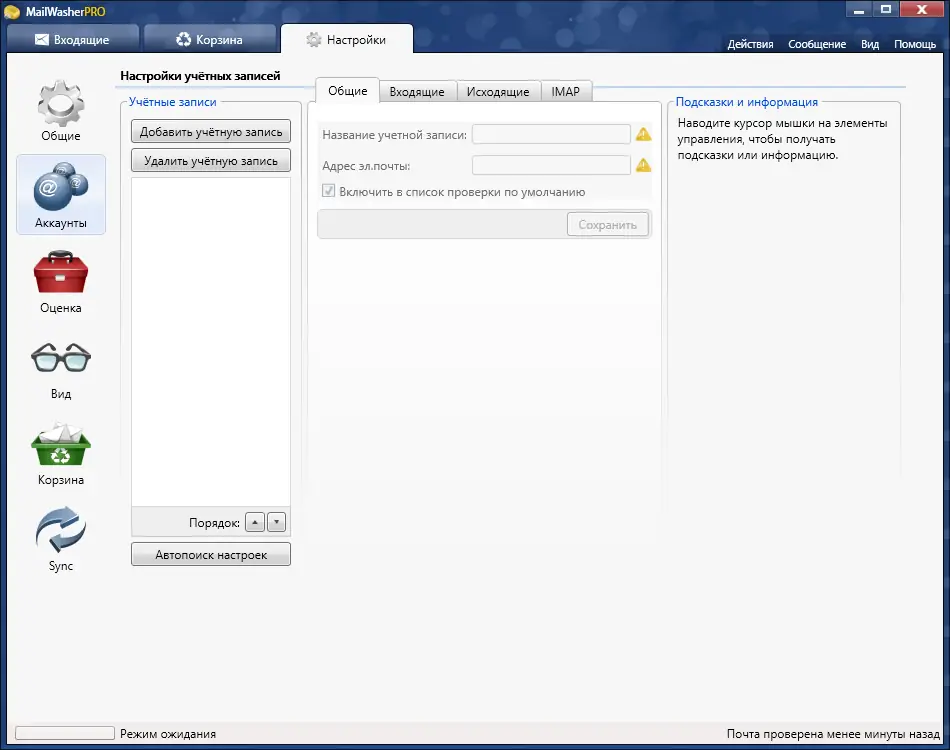Image resolution: width=950 pixels, height=750 pixels.
Task: Switch to the Входящие main tab
Action: [x=72, y=39]
